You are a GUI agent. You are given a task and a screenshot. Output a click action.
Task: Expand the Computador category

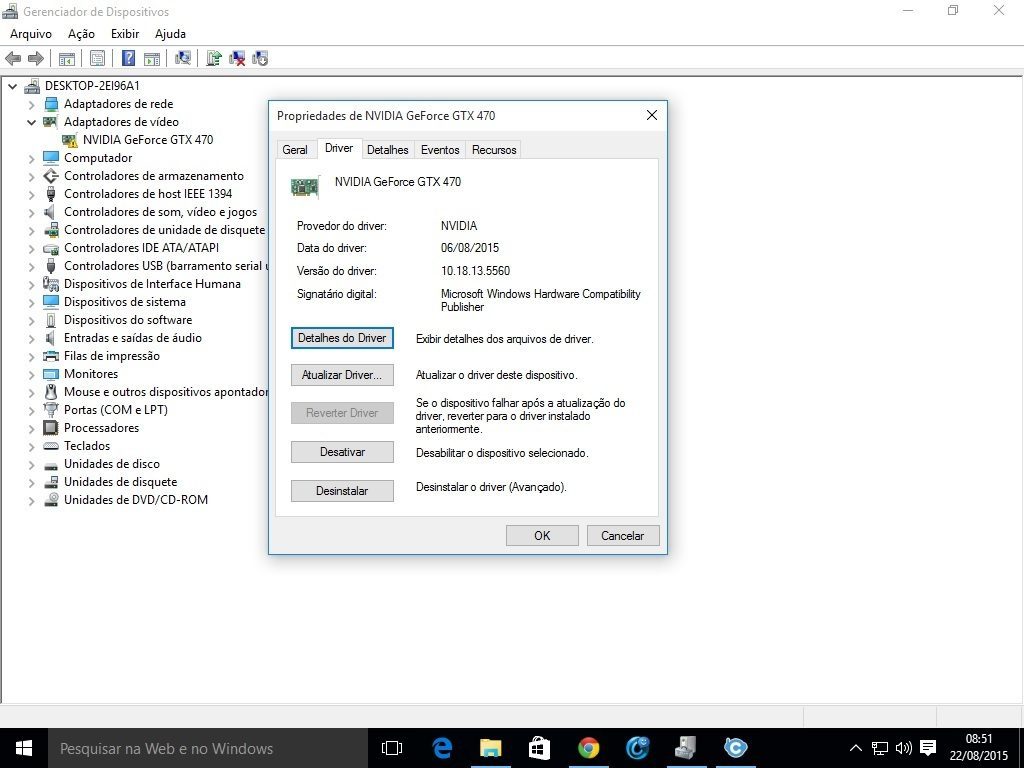click(x=31, y=158)
